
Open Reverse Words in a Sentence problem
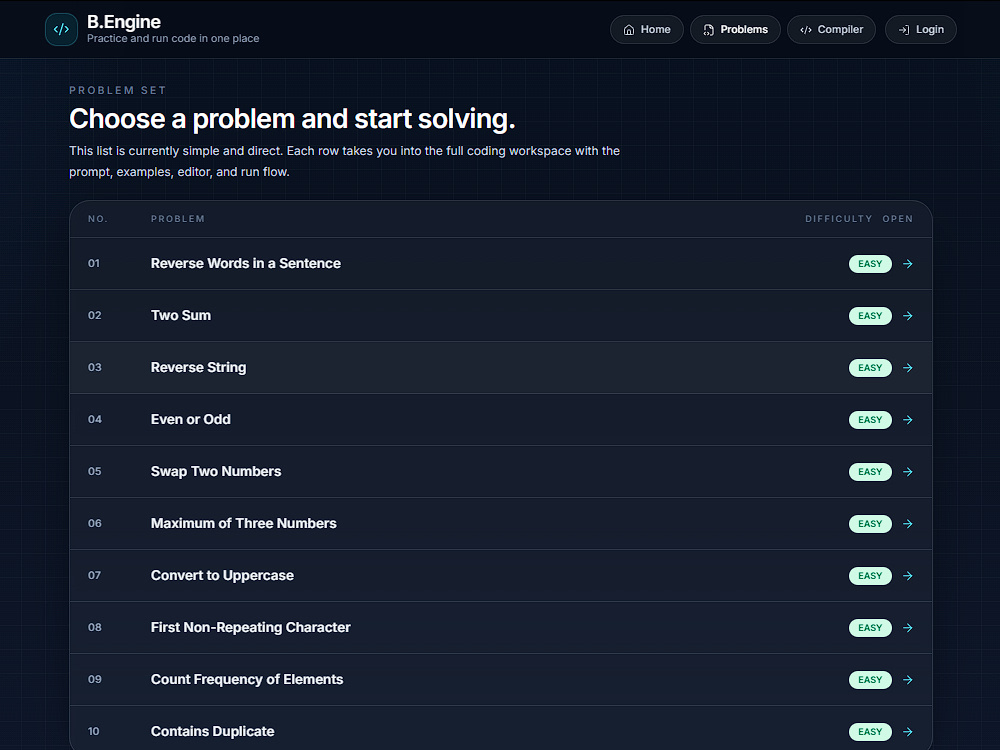(246, 263)
